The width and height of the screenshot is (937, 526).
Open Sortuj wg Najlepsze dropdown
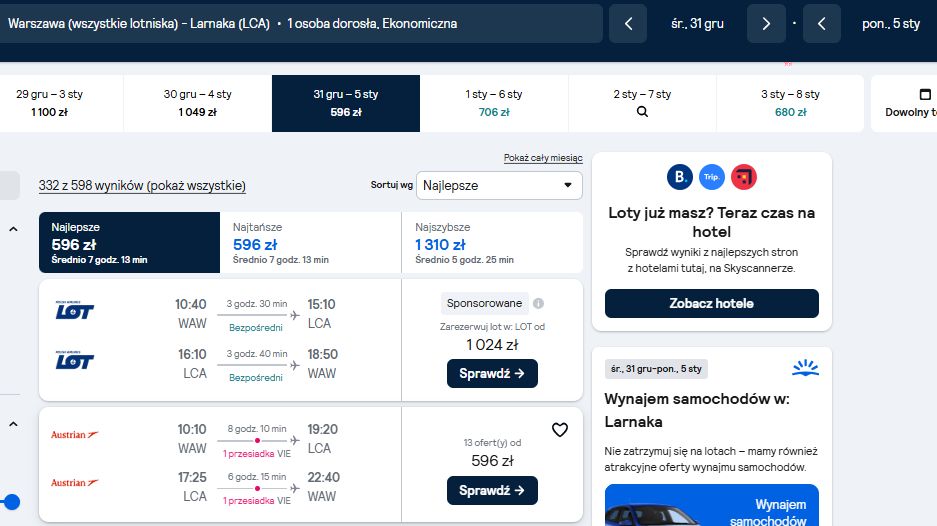pyautogui.click(x=499, y=185)
